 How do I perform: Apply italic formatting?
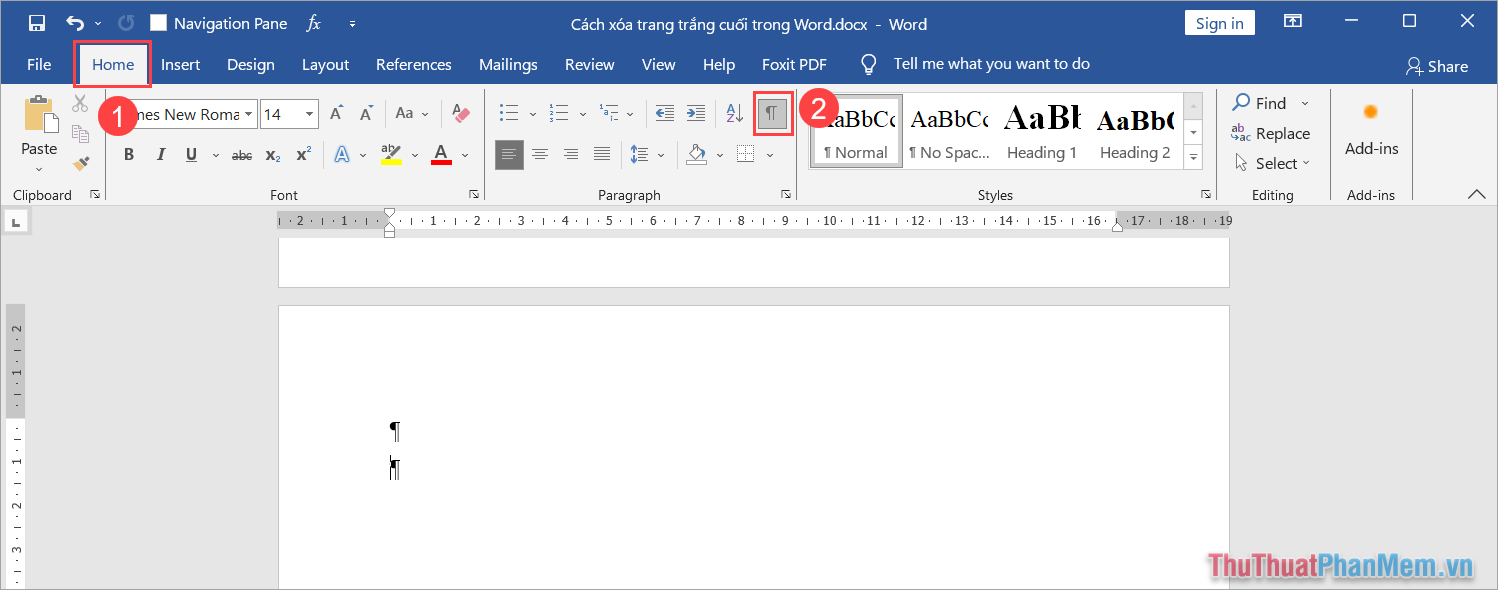click(x=160, y=154)
